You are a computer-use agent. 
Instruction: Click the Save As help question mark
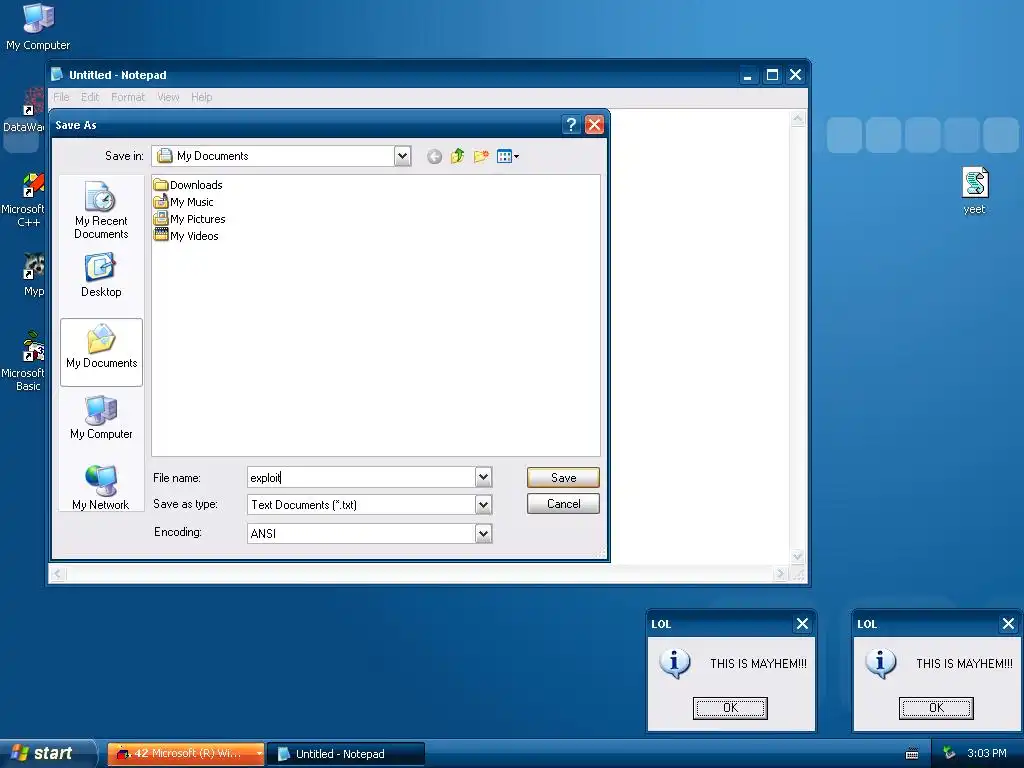(571, 125)
